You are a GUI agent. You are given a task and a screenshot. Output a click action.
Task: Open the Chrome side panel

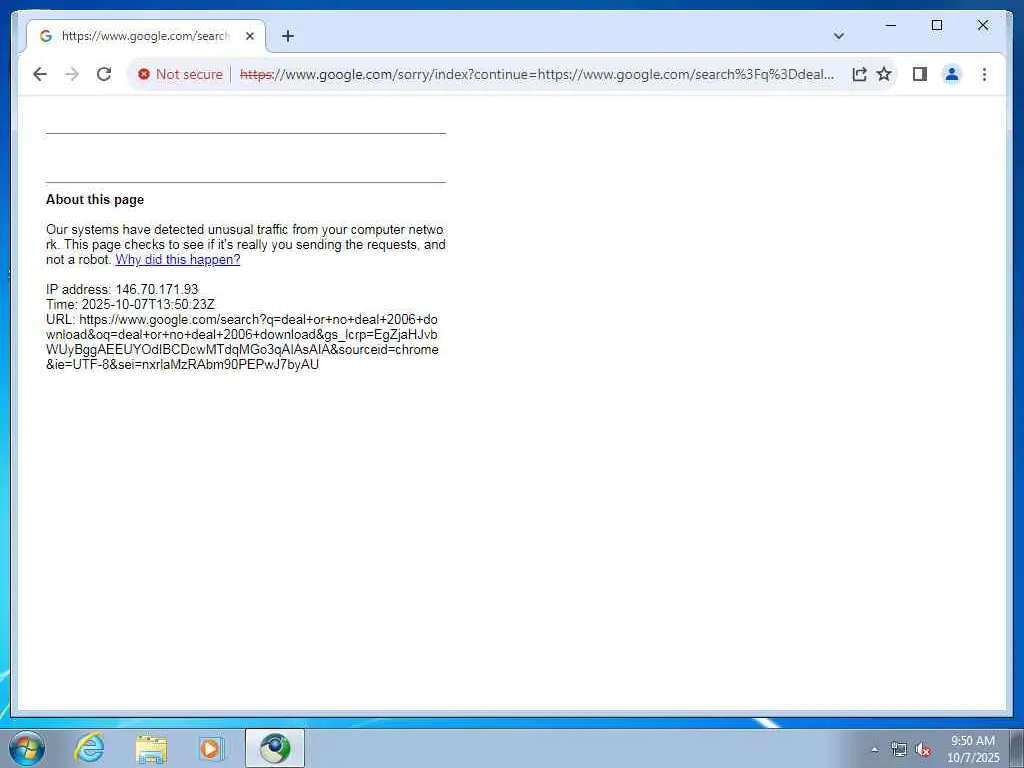click(x=920, y=74)
